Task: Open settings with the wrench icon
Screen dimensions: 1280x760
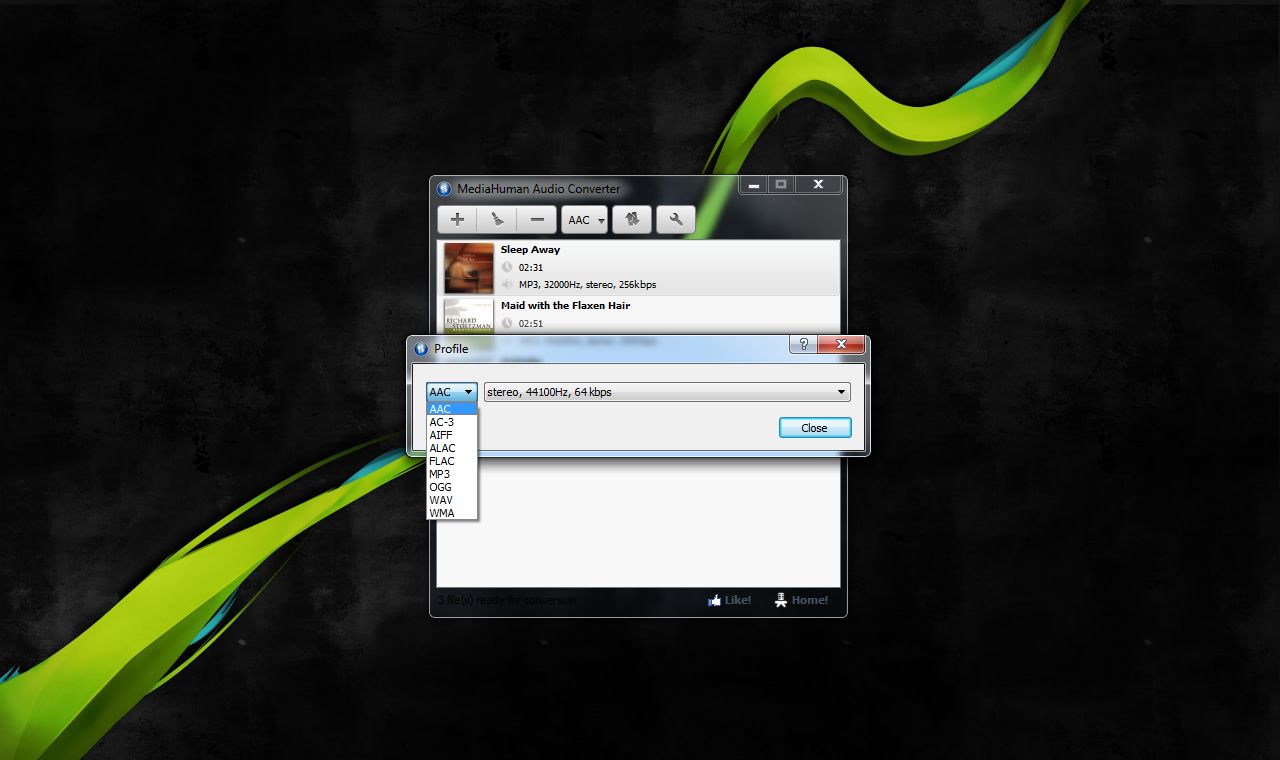Action: (x=676, y=220)
